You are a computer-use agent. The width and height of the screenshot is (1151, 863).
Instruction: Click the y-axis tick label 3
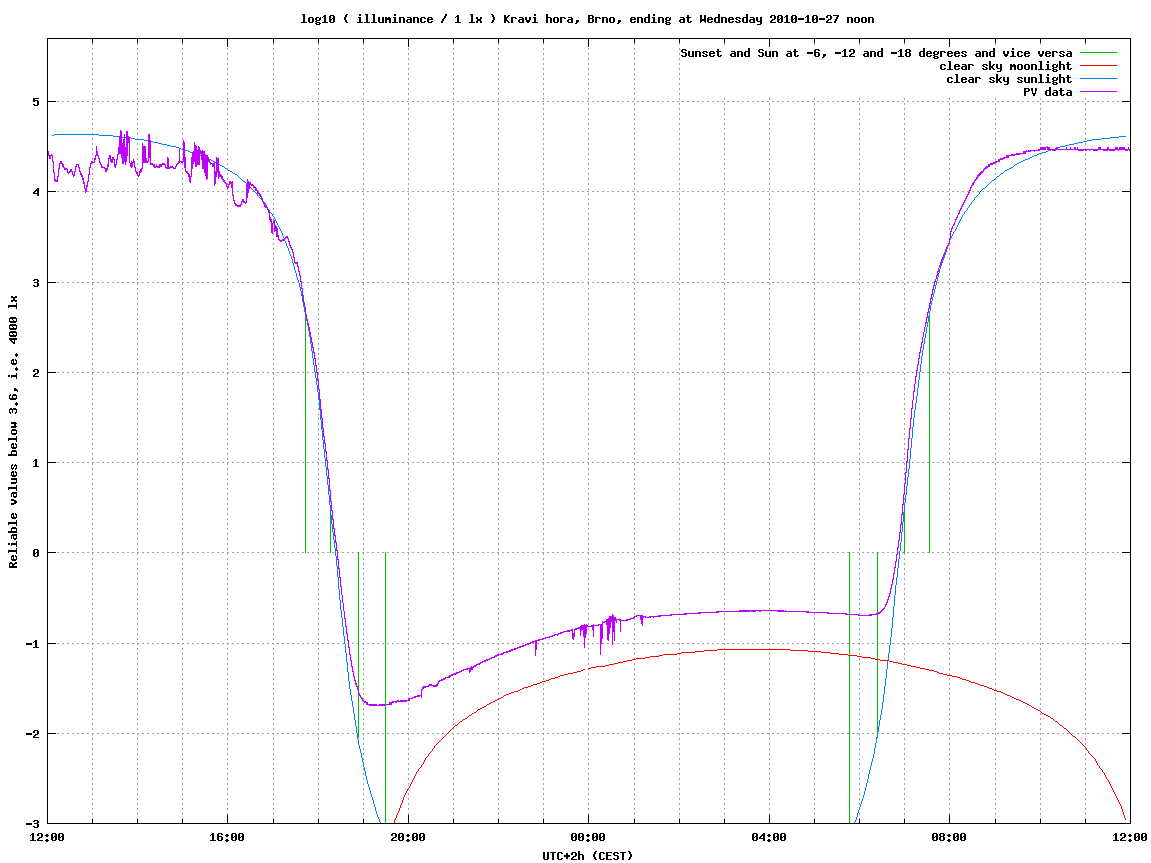pos(35,283)
